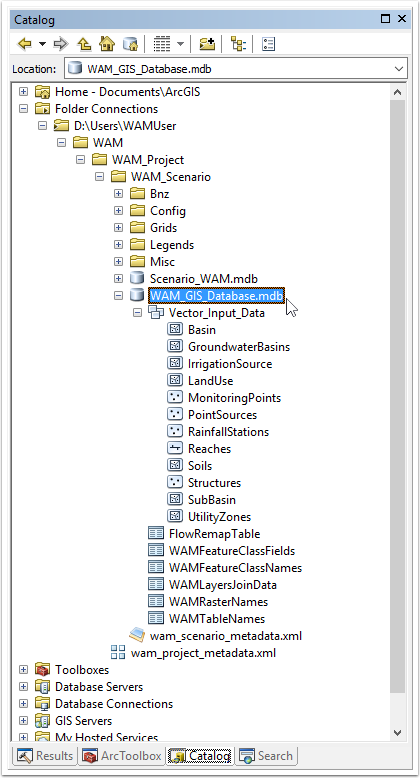420x778 pixels.
Task: Select the Reaches line feature class icon
Action: coord(175,448)
